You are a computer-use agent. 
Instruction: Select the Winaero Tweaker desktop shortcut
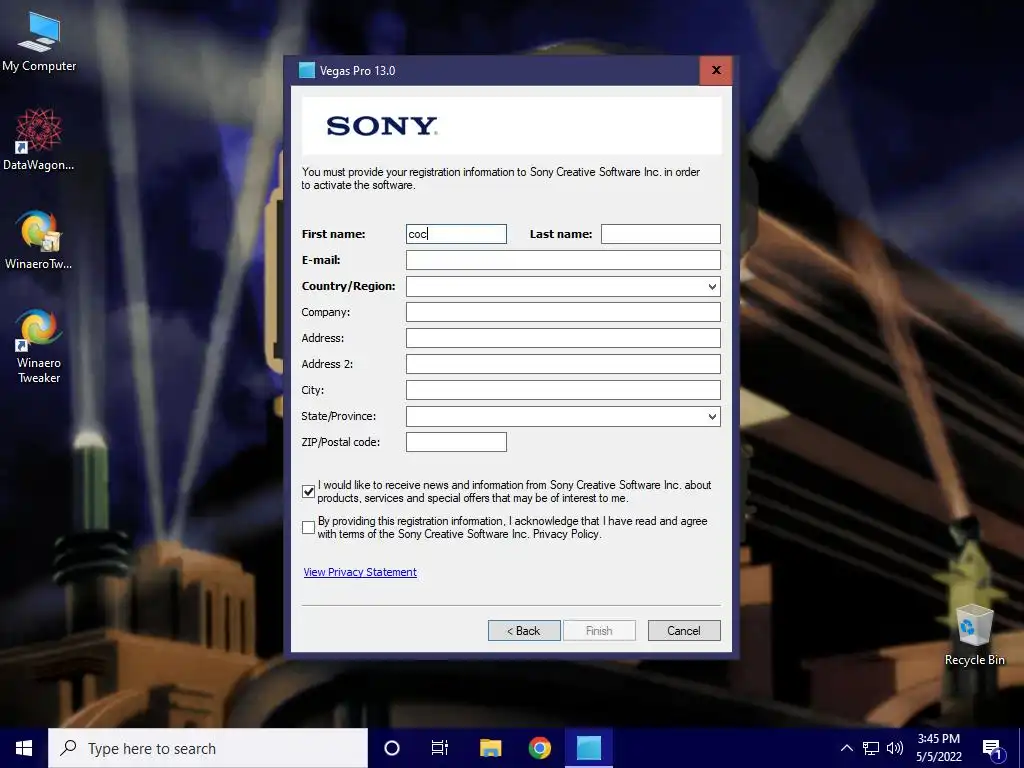click(x=39, y=345)
